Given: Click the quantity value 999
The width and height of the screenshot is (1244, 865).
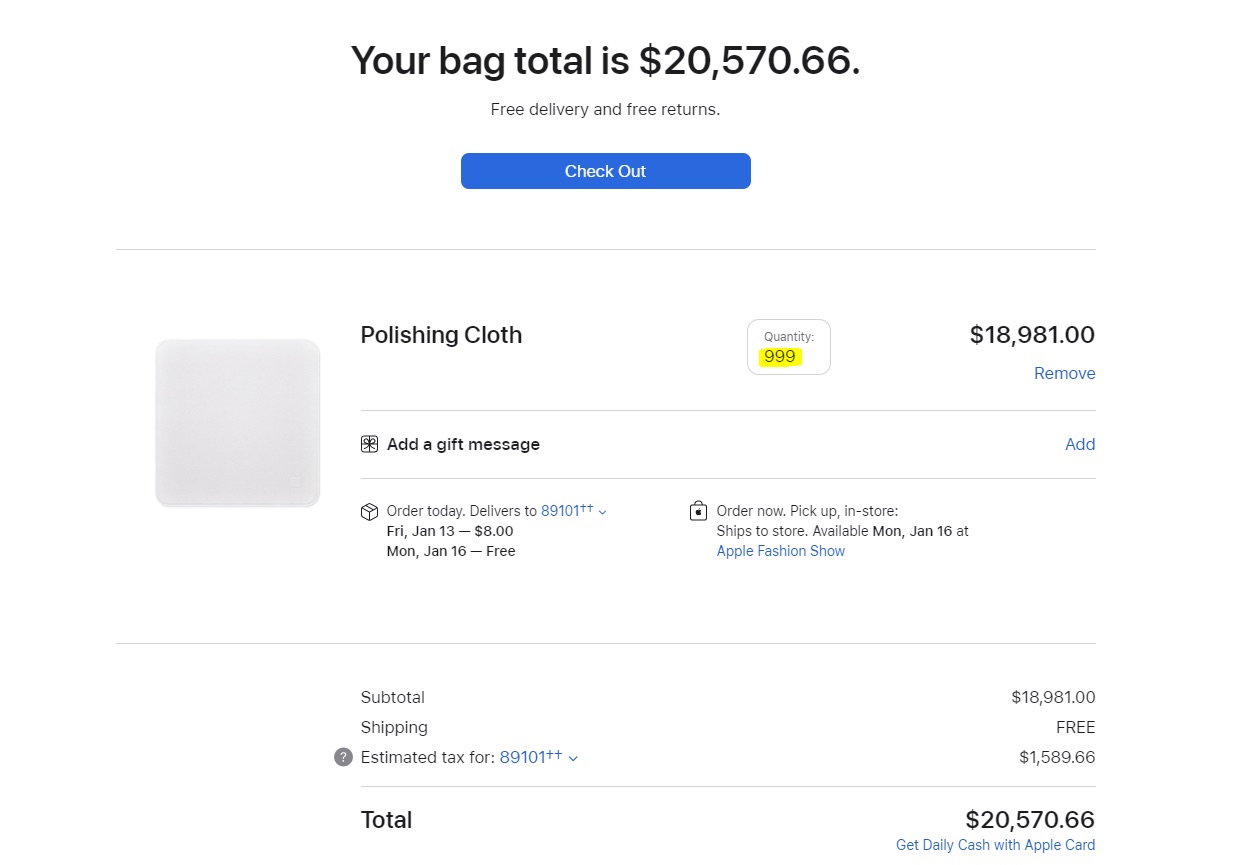Looking at the screenshot, I should 780,357.
